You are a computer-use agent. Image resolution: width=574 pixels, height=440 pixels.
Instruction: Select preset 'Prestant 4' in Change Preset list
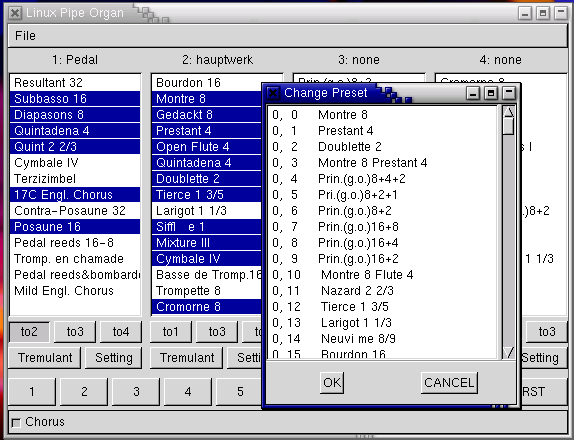(383, 131)
